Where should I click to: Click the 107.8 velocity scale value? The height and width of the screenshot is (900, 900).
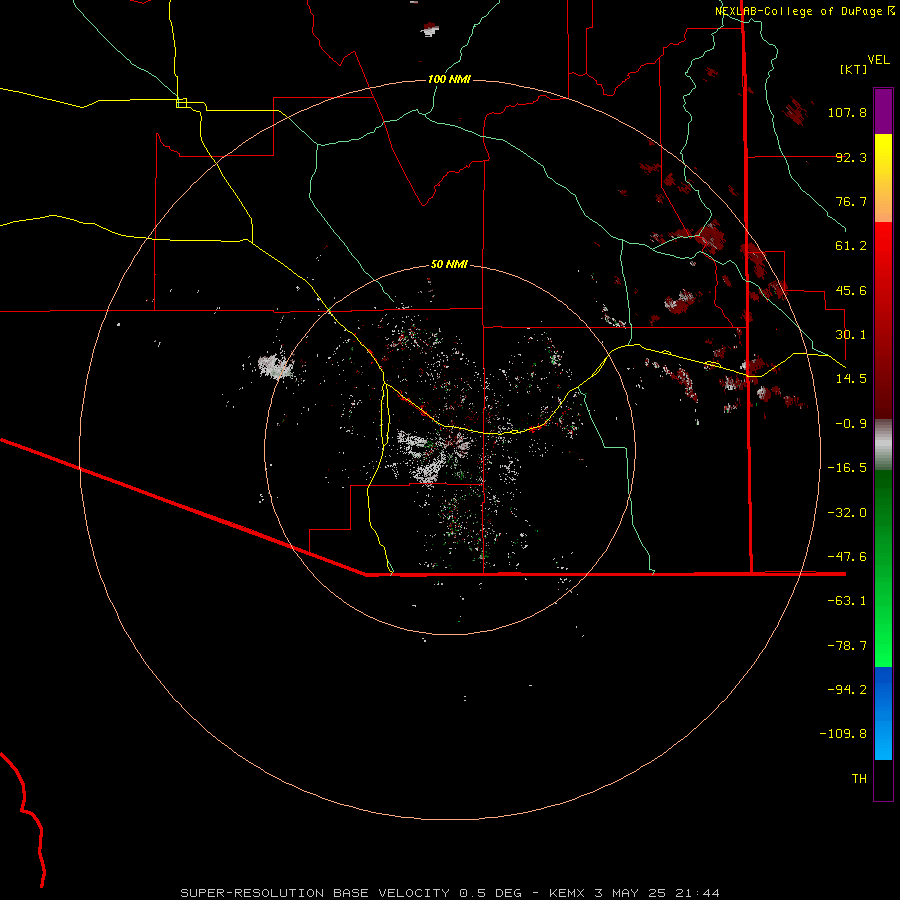coord(847,112)
